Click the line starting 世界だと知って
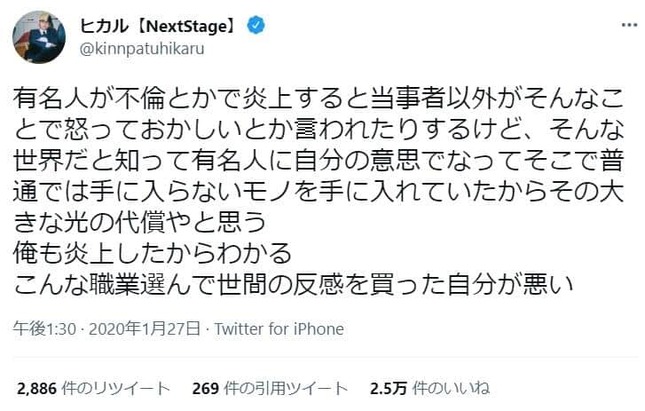Image resolution: width=645 pixels, height=411 pixels. (321, 163)
